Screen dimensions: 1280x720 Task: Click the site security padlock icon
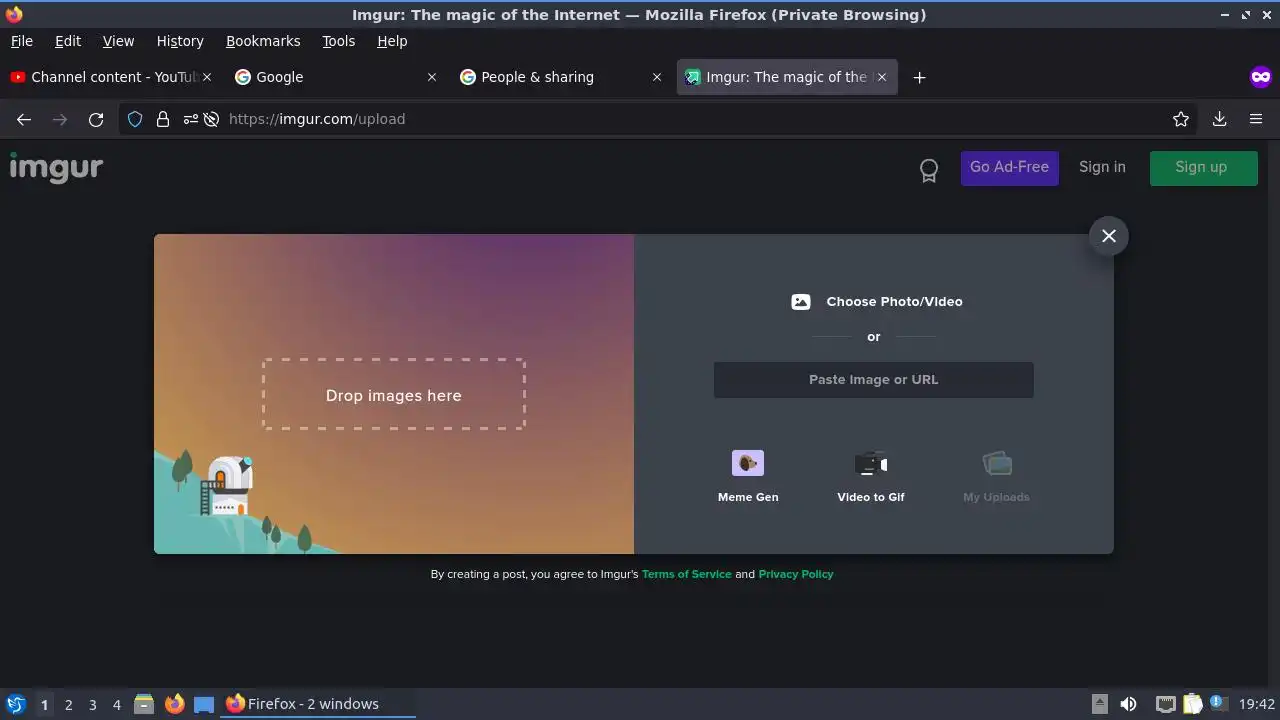[x=163, y=119]
